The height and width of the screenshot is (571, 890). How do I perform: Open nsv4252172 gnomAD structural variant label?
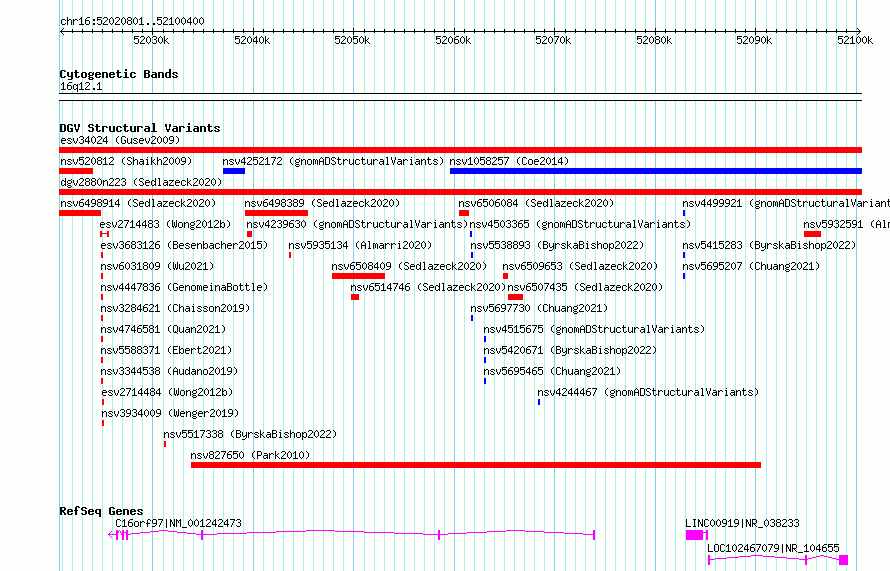point(333,161)
